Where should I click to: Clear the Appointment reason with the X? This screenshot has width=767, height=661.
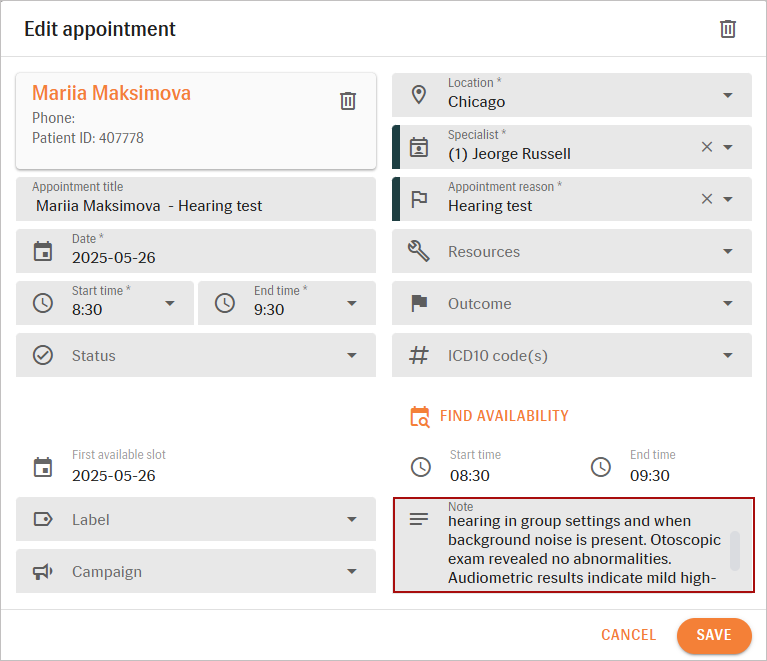(x=707, y=199)
